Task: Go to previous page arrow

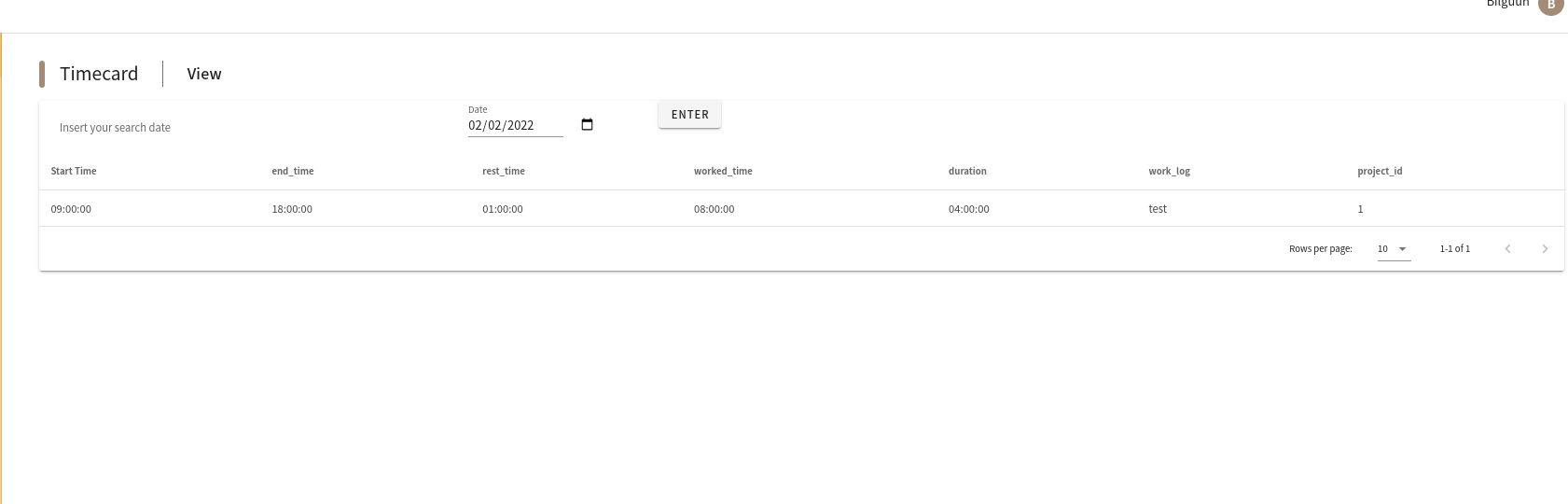Action: tap(1507, 248)
